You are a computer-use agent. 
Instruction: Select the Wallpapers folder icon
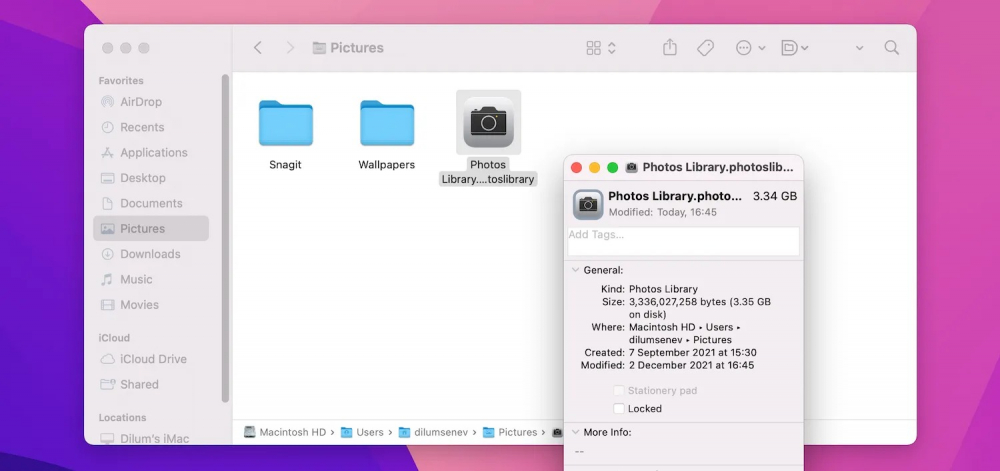[387, 123]
